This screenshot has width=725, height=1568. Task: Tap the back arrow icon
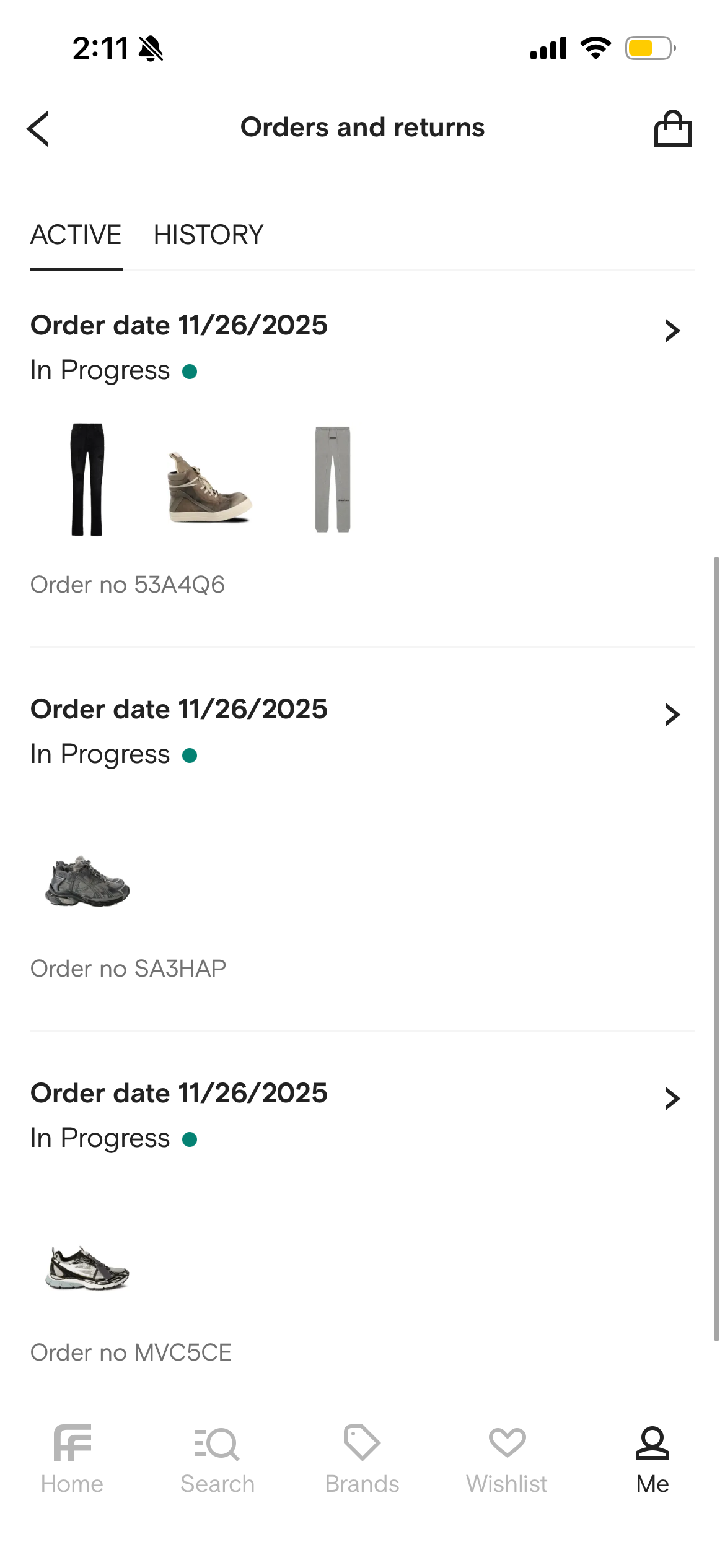click(x=38, y=129)
